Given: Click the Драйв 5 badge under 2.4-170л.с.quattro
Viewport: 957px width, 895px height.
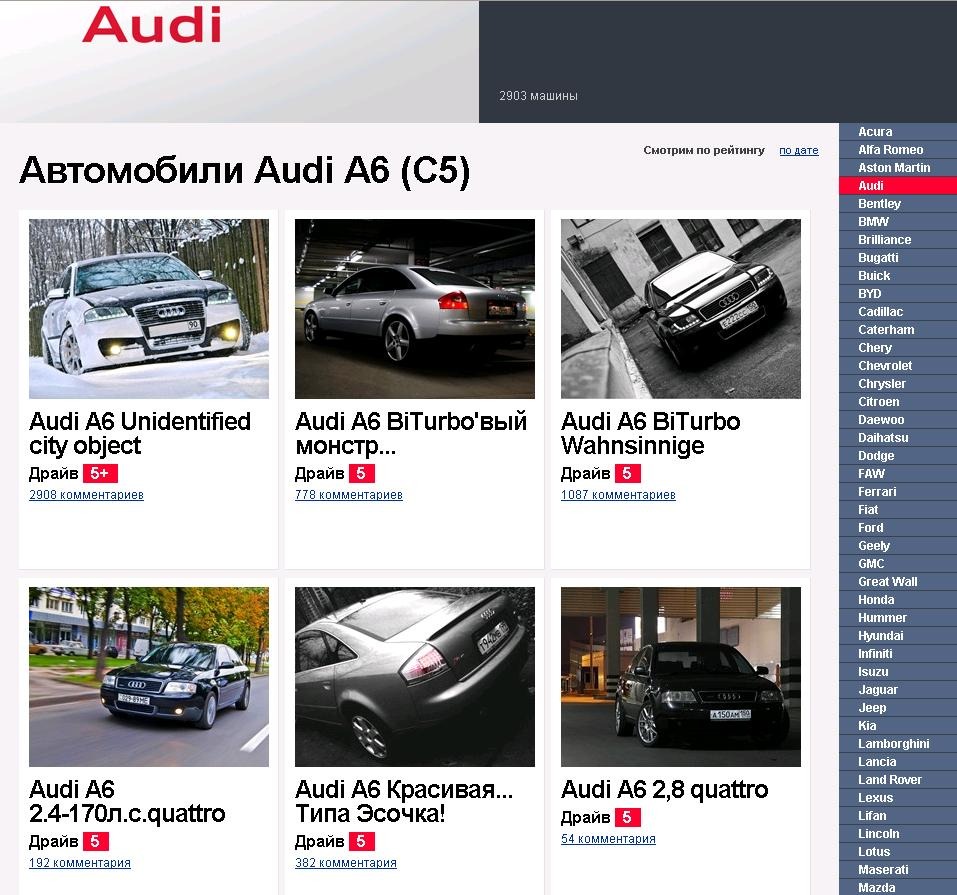Looking at the screenshot, I should [95, 841].
